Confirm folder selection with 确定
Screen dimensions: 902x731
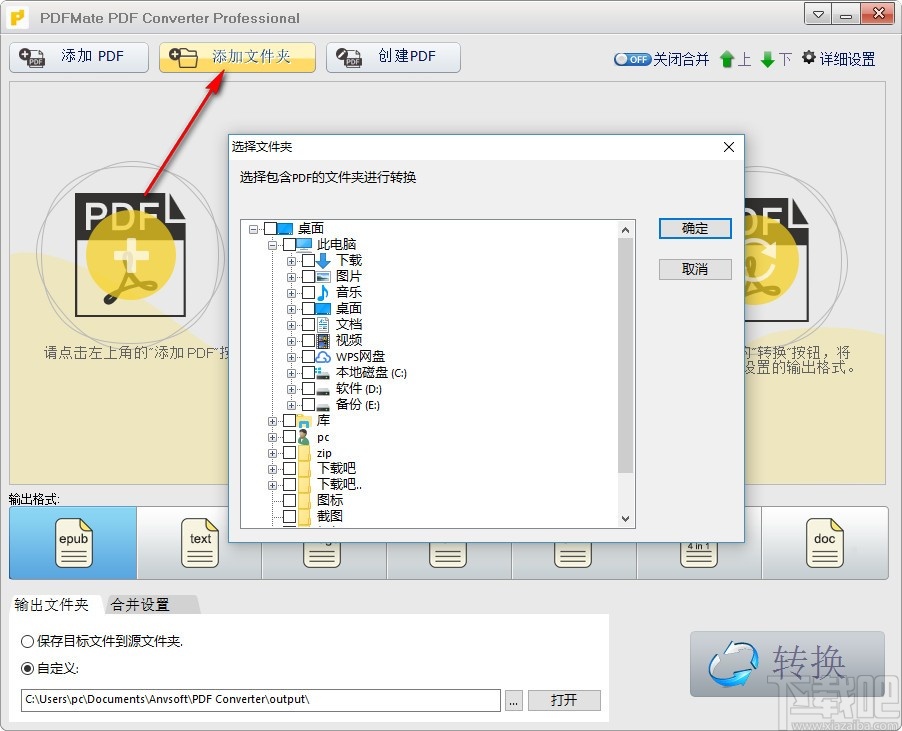(695, 228)
